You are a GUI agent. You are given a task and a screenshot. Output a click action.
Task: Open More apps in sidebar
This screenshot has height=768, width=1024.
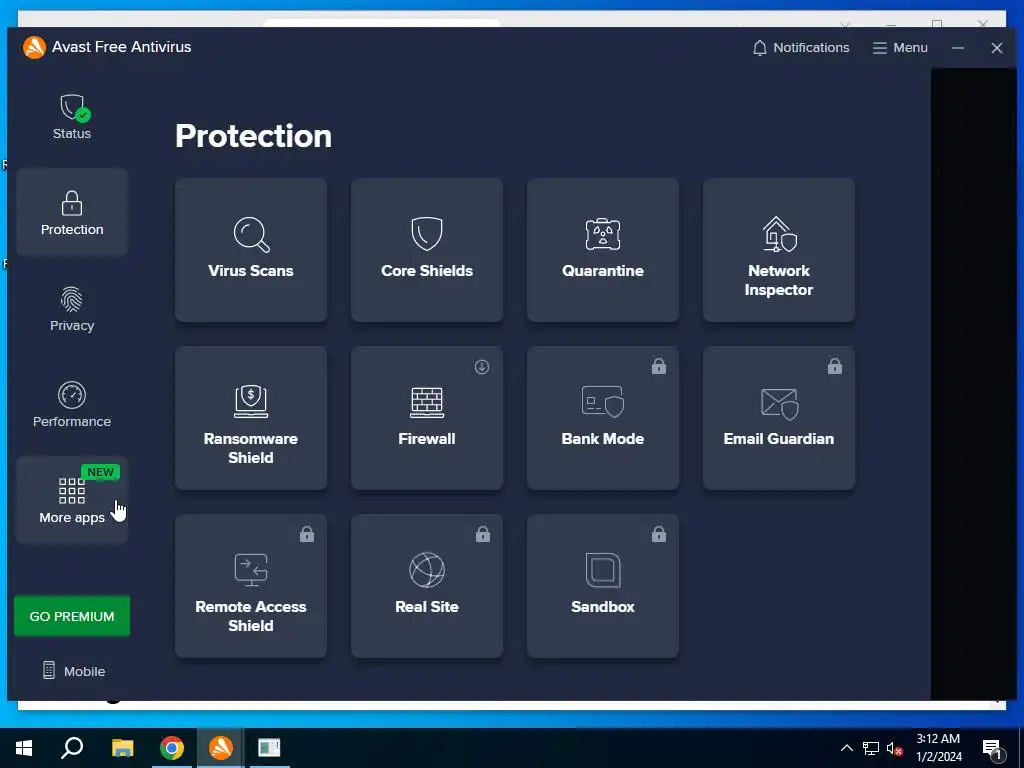tap(72, 500)
